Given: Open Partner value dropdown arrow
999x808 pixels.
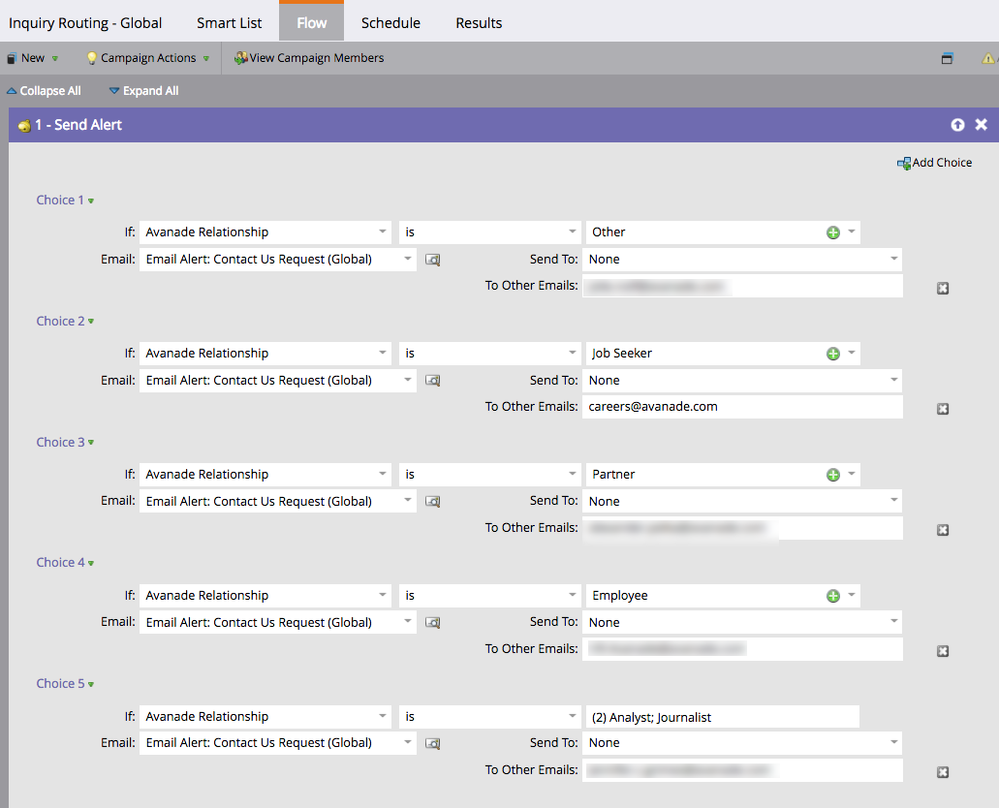Looking at the screenshot, I should 851,474.
